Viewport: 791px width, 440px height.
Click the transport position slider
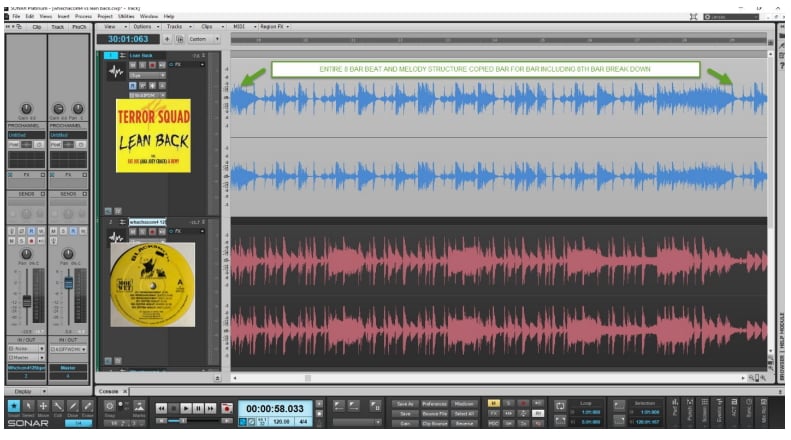point(183,420)
